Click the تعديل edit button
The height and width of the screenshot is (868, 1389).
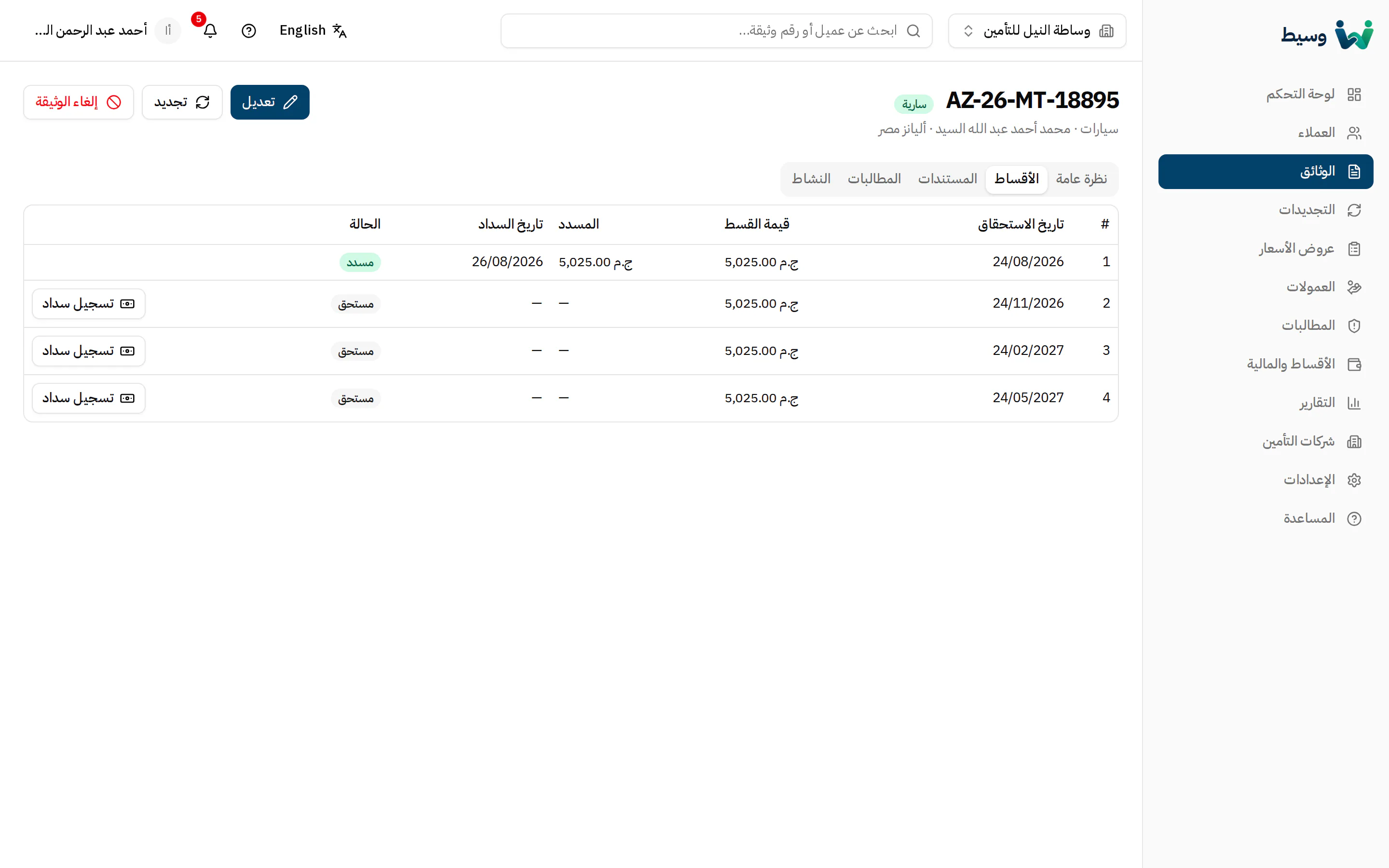point(270,102)
